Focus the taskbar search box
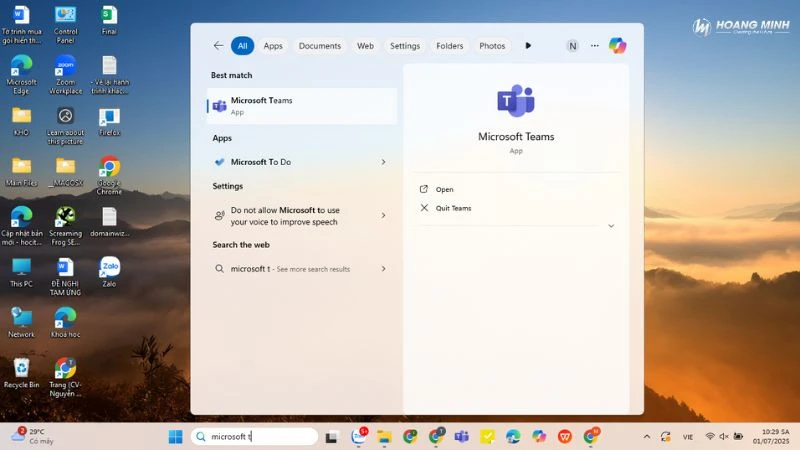 point(254,436)
